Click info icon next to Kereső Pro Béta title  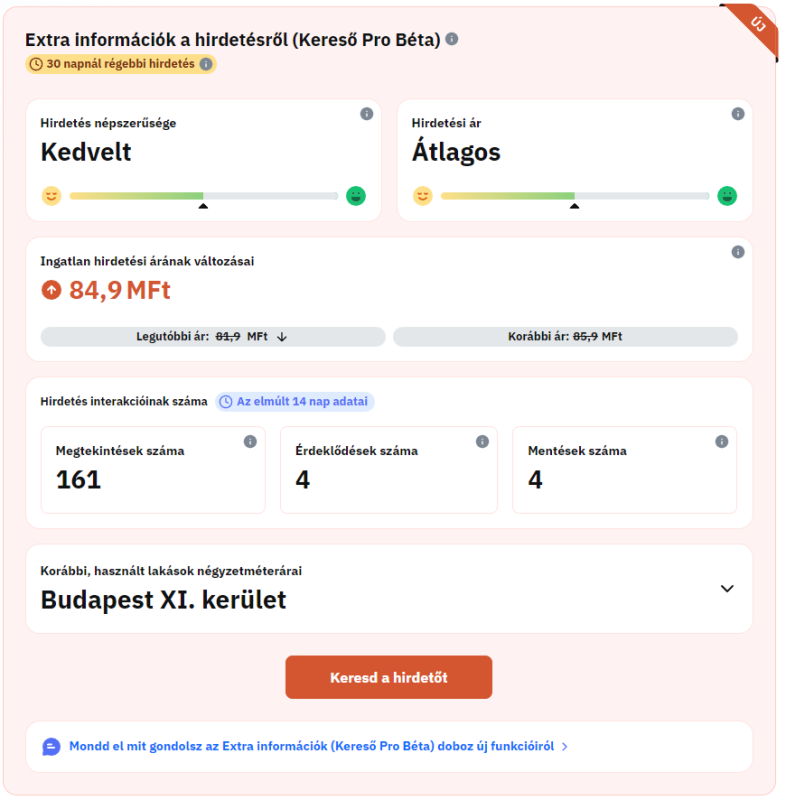tap(452, 39)
